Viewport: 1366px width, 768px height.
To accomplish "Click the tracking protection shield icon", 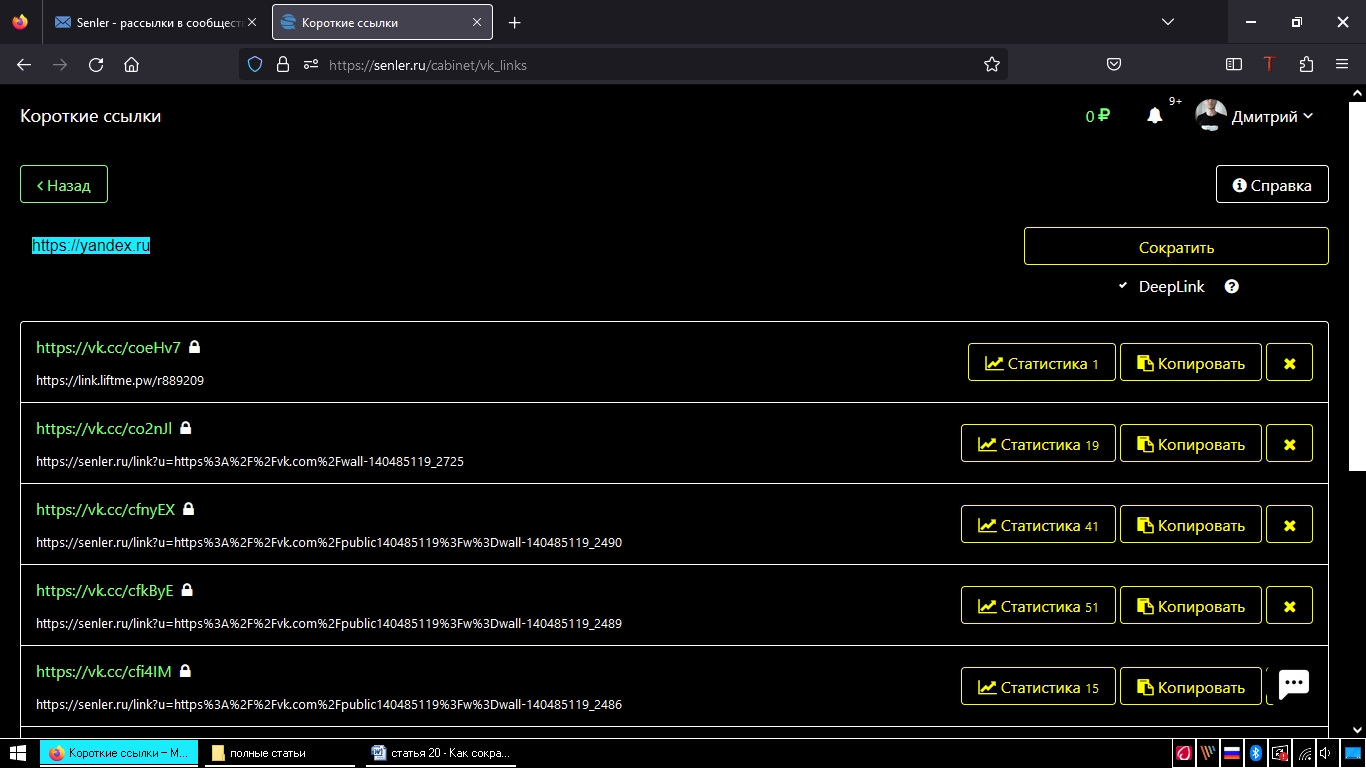I will point(255,64).
